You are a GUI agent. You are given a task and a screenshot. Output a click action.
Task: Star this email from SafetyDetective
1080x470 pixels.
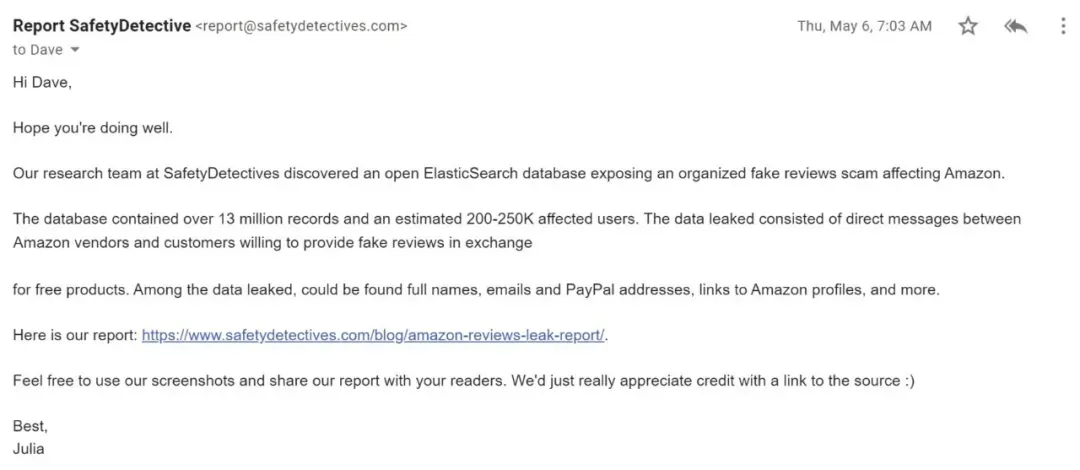click(968, 26)
